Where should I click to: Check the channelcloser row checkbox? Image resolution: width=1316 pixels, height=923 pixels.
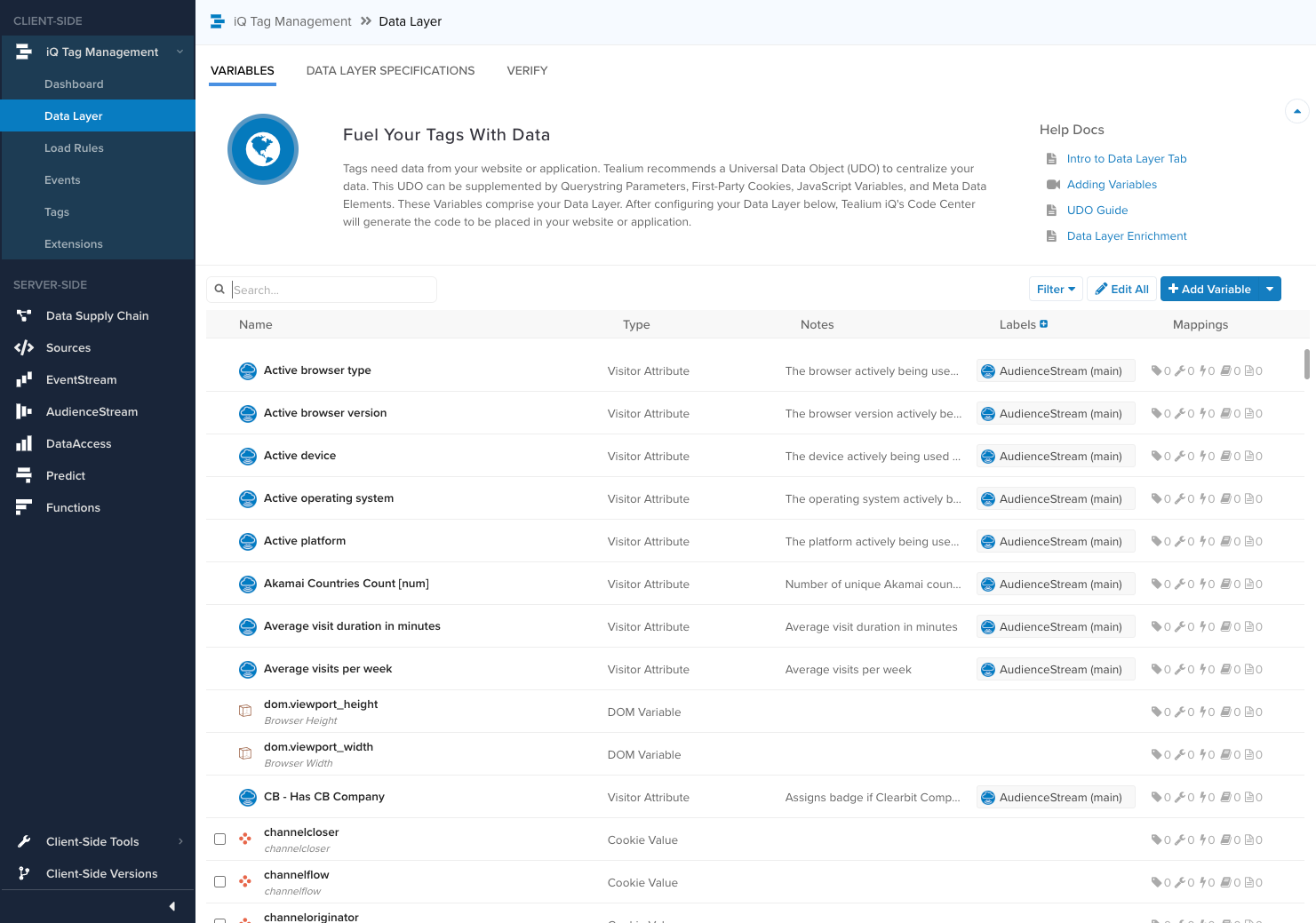pos(219,838)
